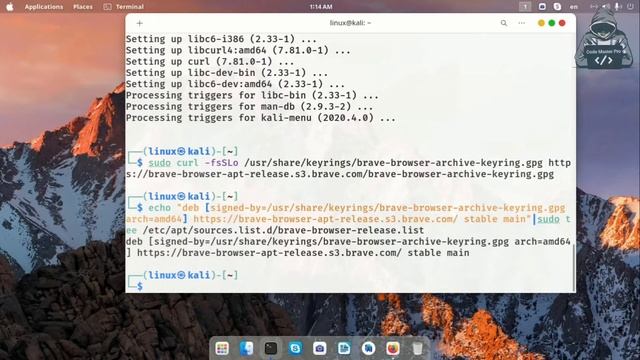Screen dimensions: 640x360
Task: Click the line 'Setting up libc6-i386 (2.33-1)'
Action: [x=221, y=39]
